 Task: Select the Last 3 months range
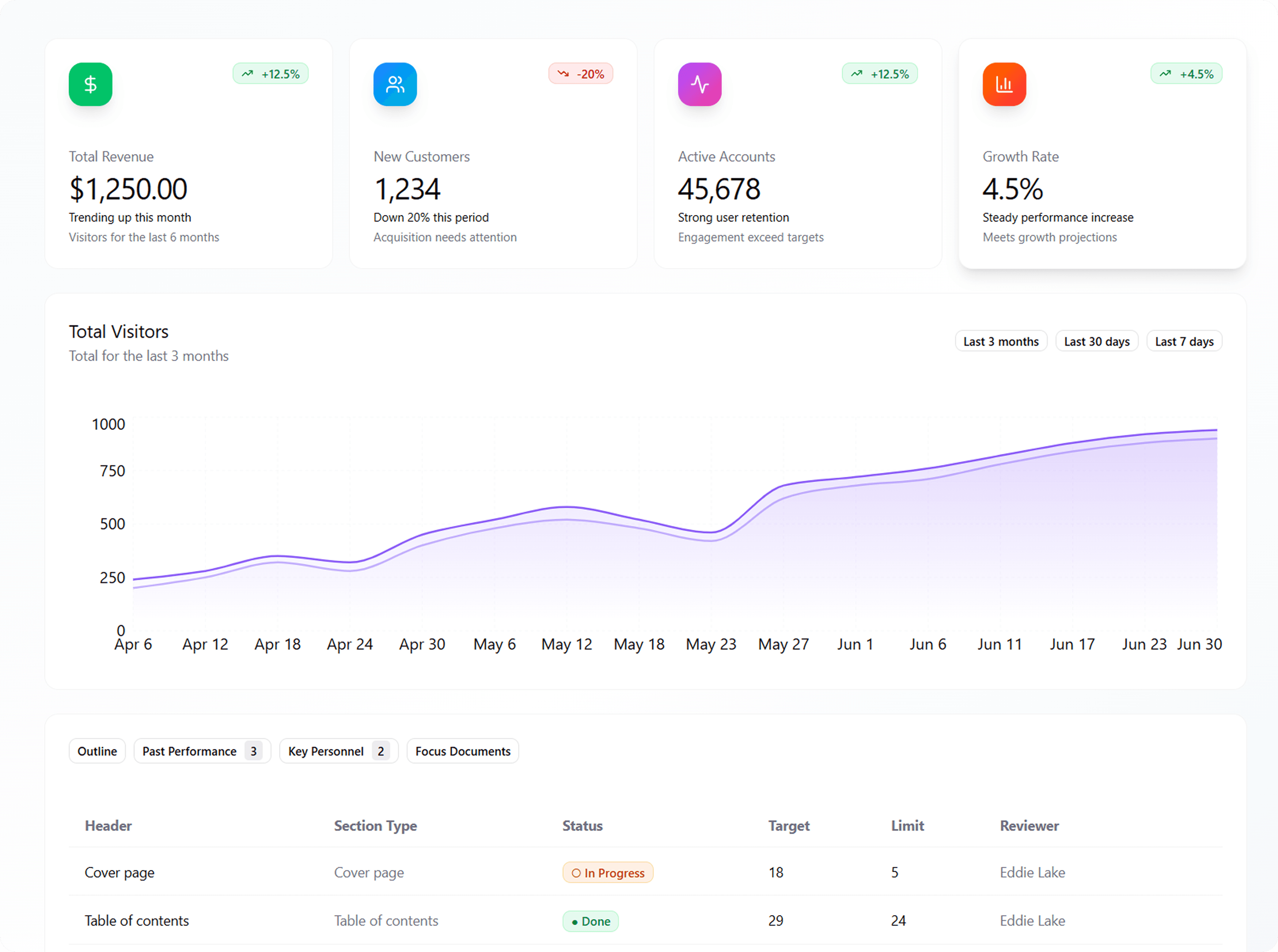[x=1001, y=341]
